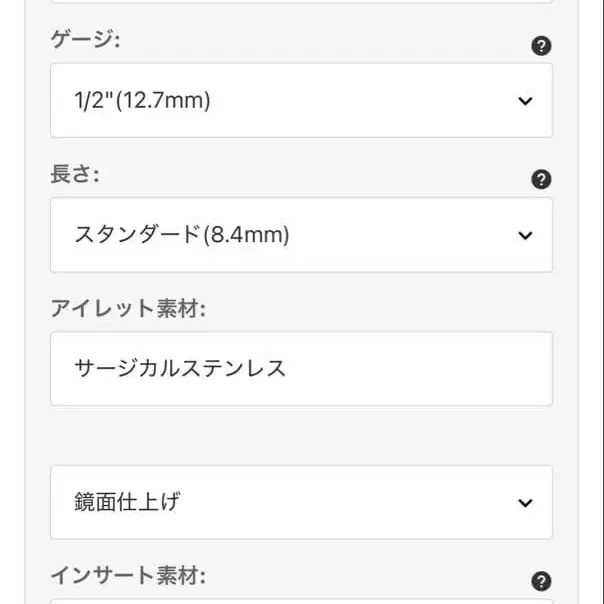This screenshot has width=604, height=604.
Task: Click blank area right of サージカルステンレス text
Action: pyautogui.click(x=418, y=369)
